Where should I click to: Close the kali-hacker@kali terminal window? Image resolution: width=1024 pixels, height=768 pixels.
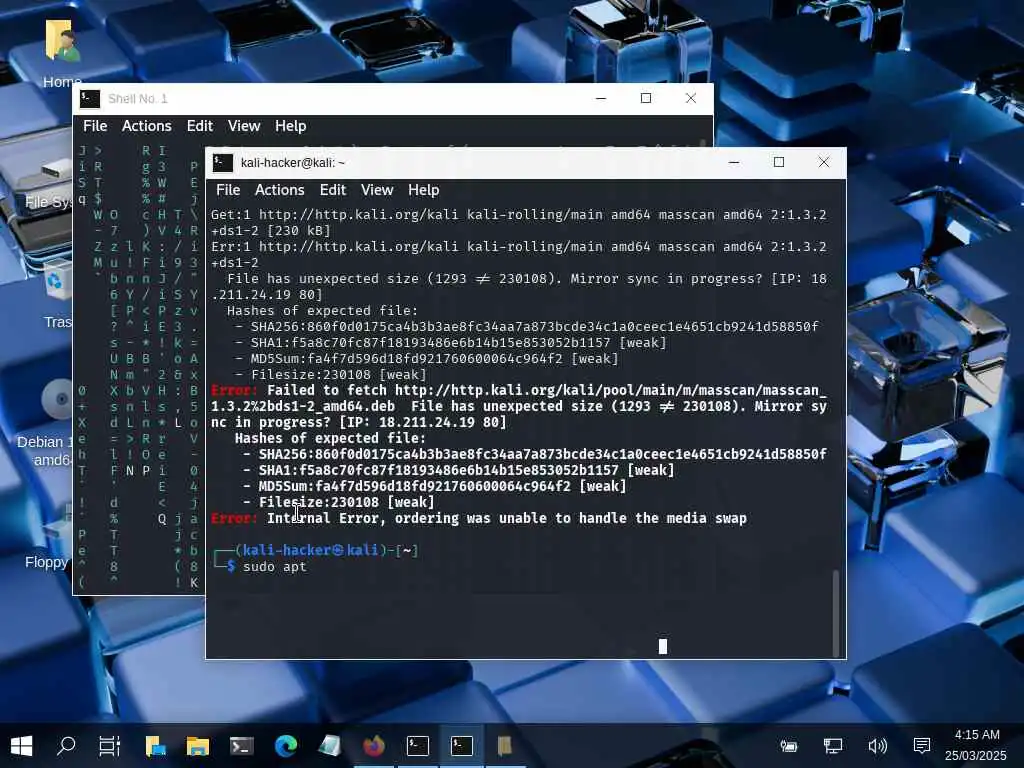pyautogui.click(x=824, y=162)
